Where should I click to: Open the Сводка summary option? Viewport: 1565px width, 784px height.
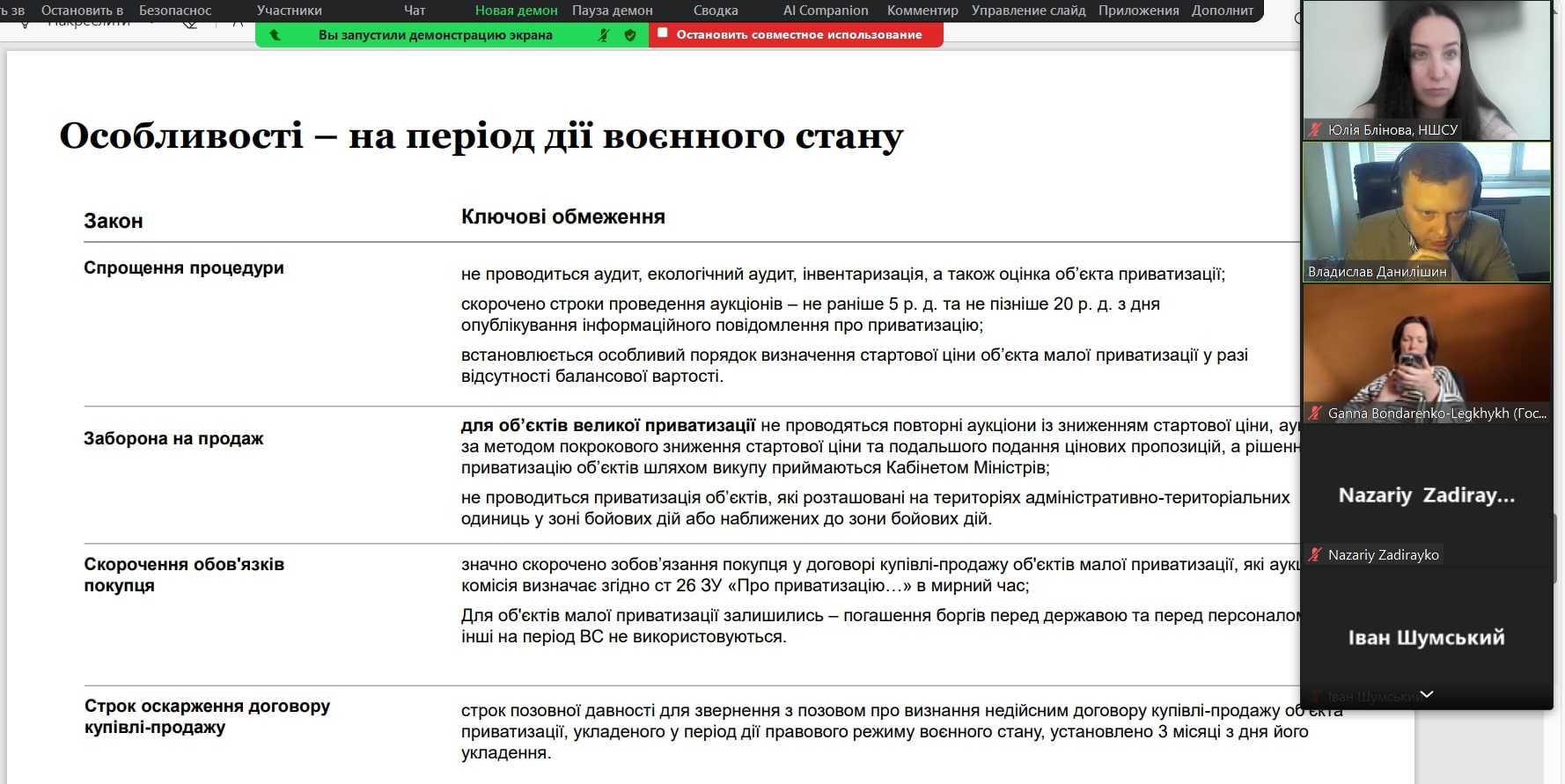coord(715,11)
